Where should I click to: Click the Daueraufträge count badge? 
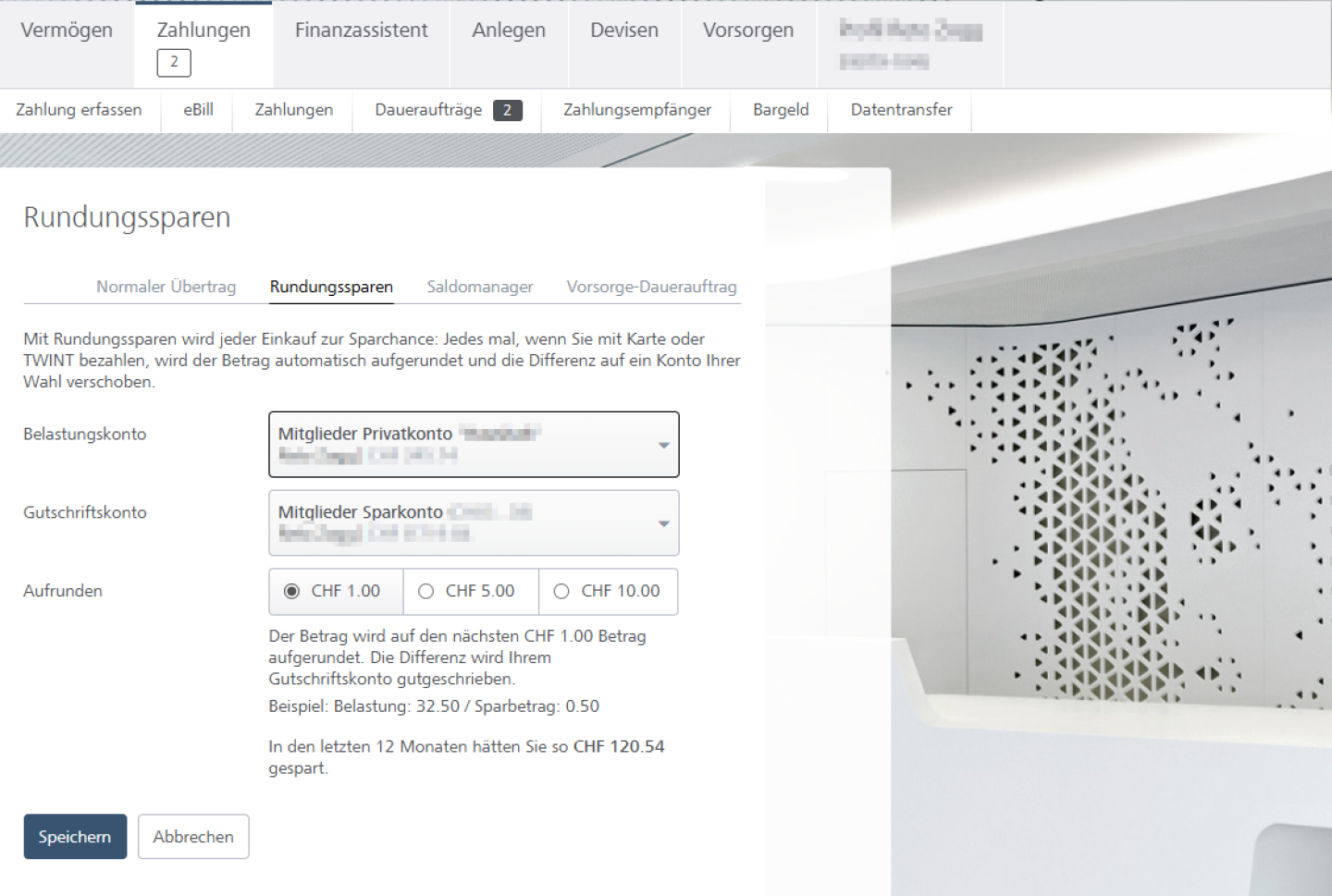(x=507, y=110)
